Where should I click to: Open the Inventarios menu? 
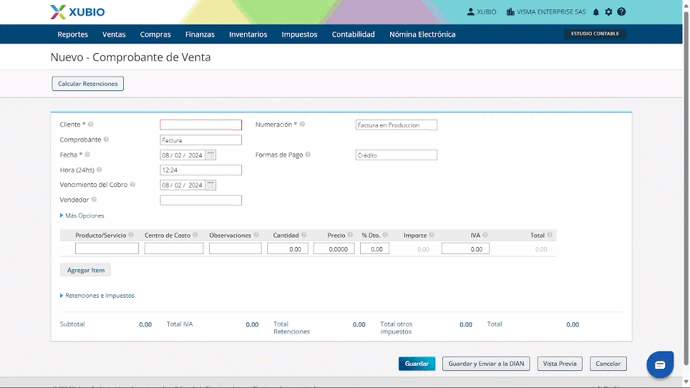pyautogui.click(x=248, y=34)
